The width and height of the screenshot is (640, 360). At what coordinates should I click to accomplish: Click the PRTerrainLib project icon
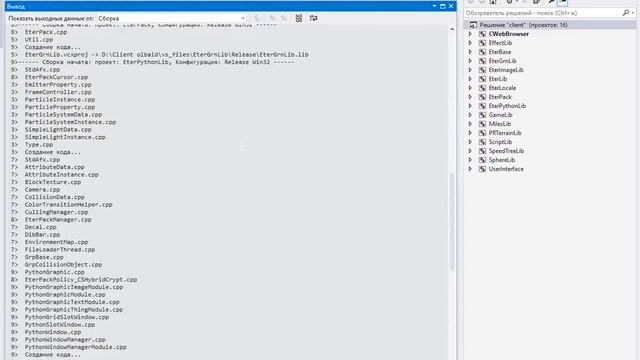click(x=482, y=133)
